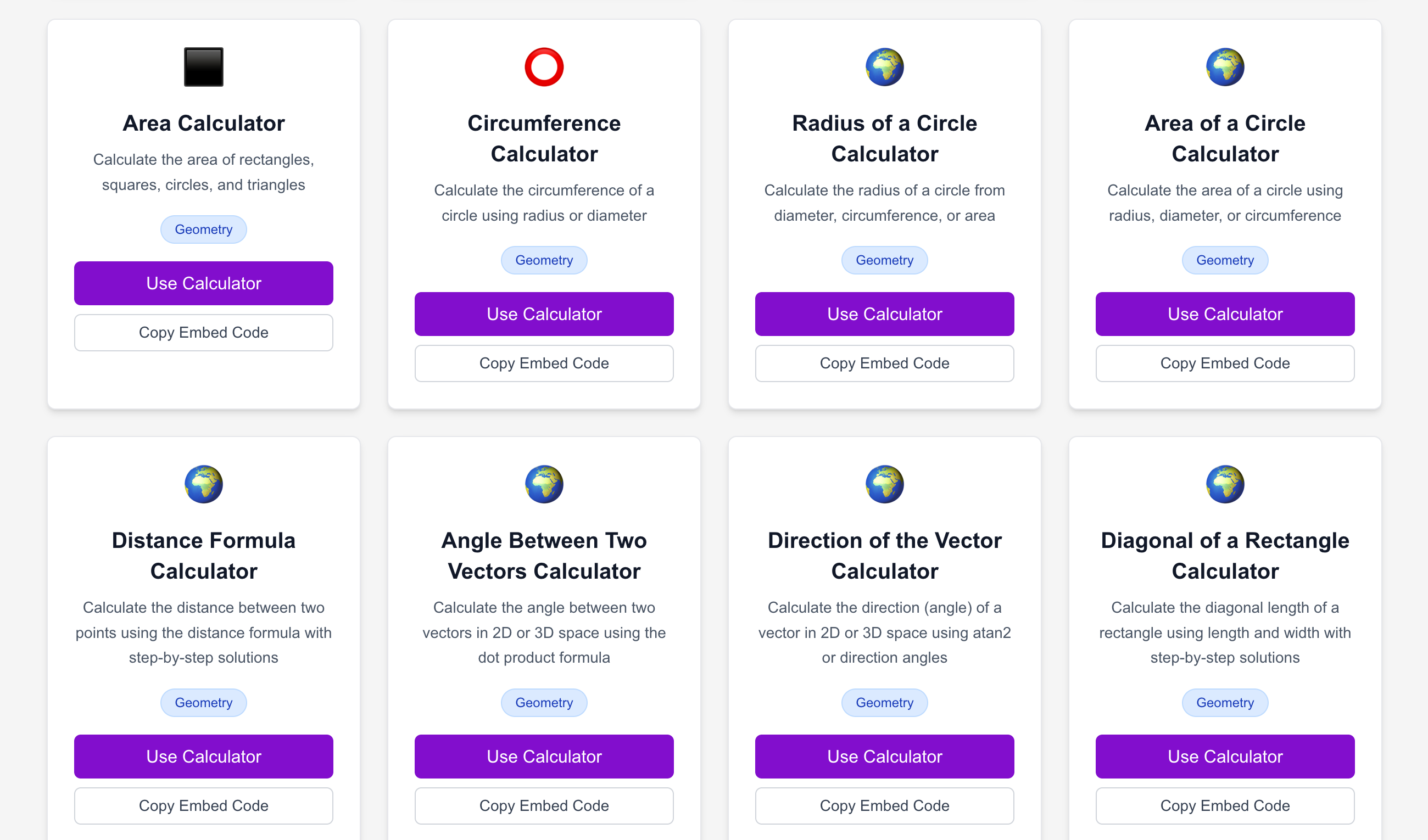This screenshot has width=1428, height=840.
Task: Click the globe icon on Distance Formula Calculator
Action: (203, 484)
